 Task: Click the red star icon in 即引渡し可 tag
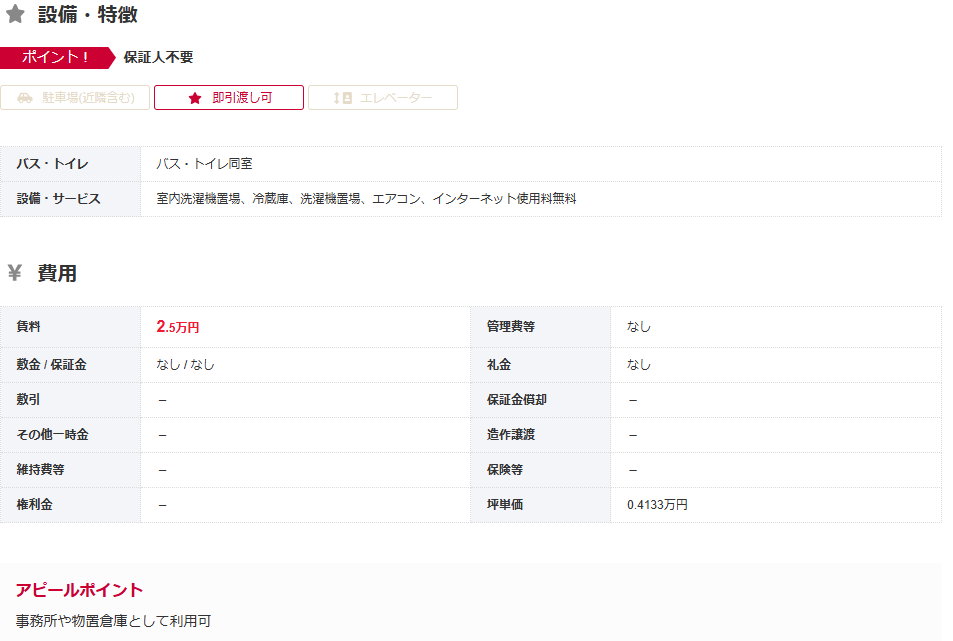pos(195,98)
